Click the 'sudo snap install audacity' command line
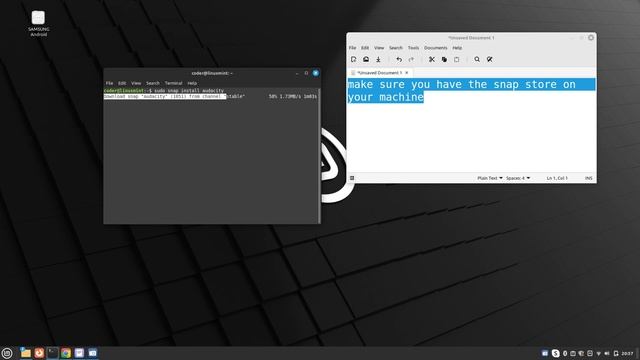This screenshot has height=360, width=640. click(x=189, y=91)
